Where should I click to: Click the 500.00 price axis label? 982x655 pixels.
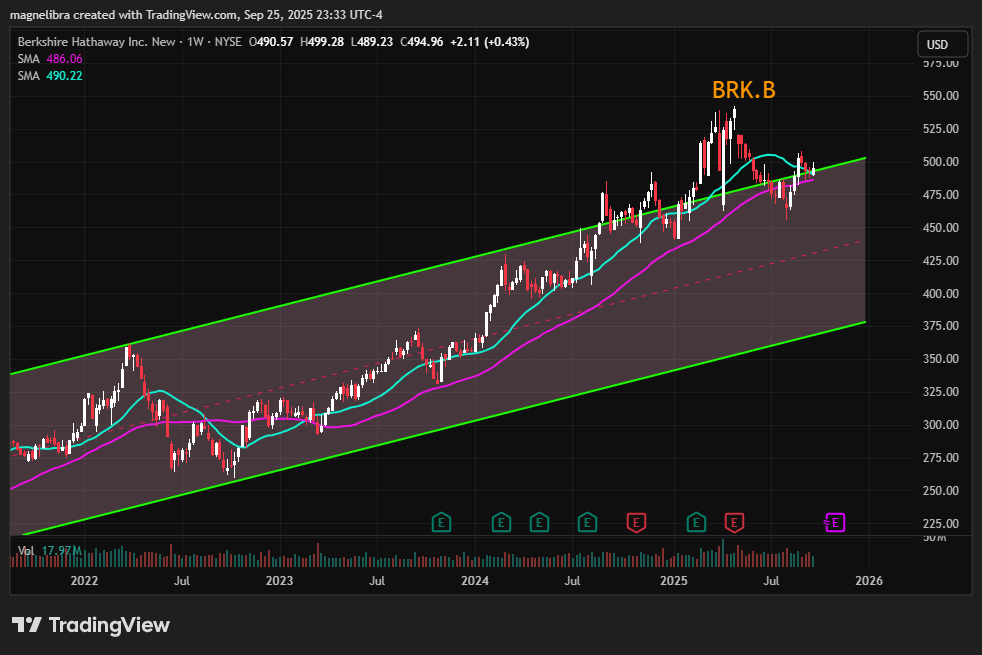click(x=941, y=162)
